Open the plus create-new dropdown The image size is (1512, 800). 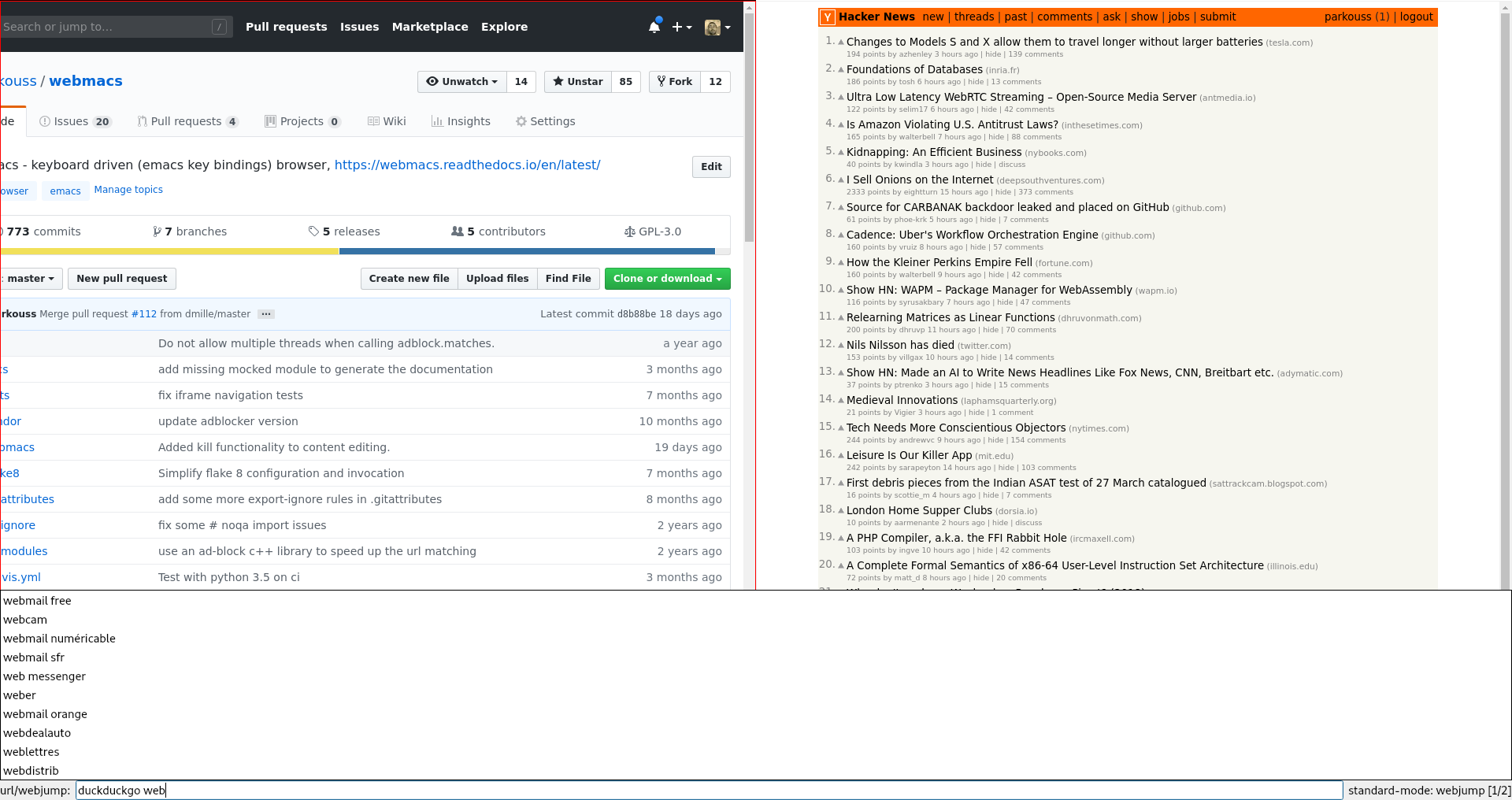point(682,27)
